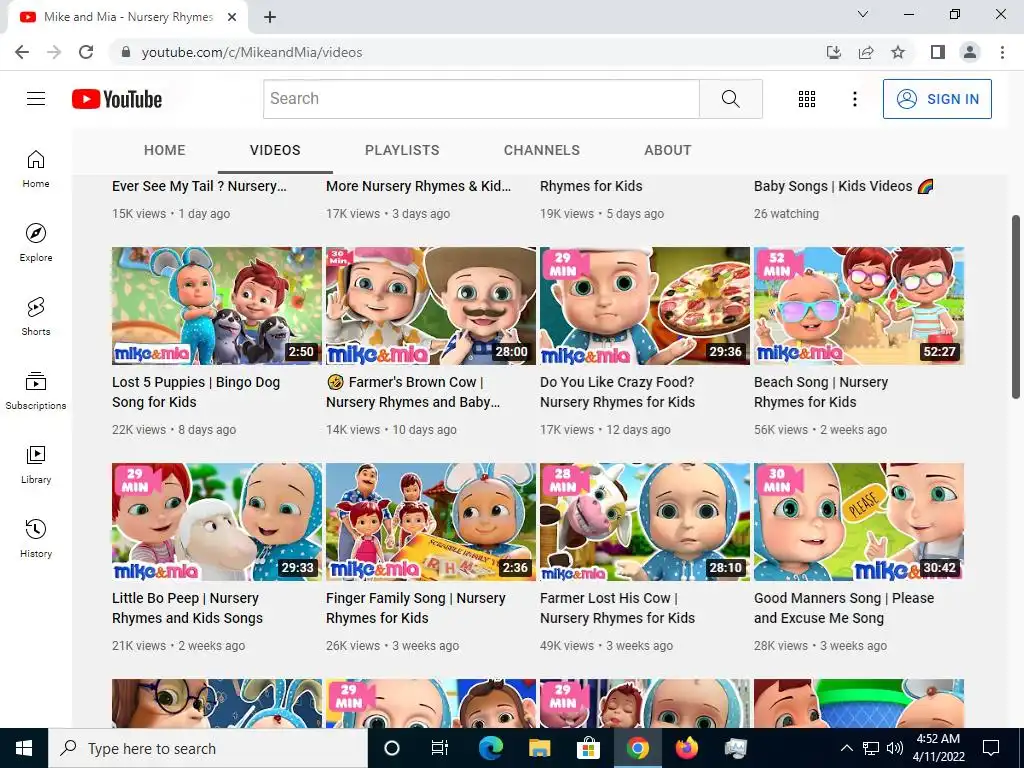Open Beach Song video thumbnail
Screen dimensions: 1024x768
point(859,306)
